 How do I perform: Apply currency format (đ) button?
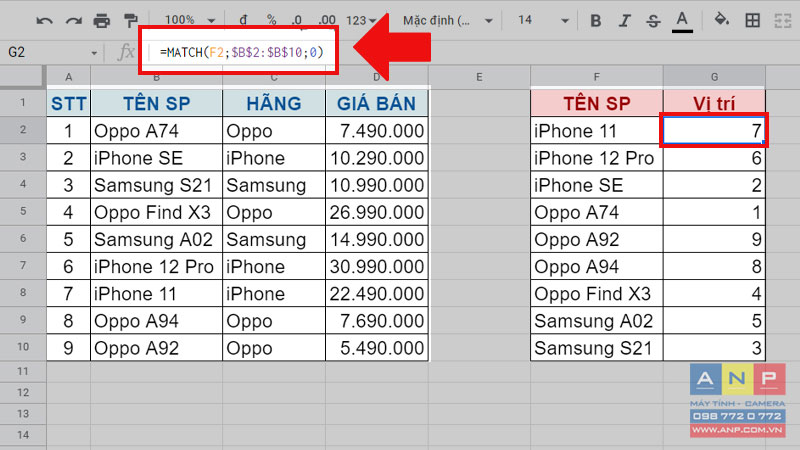pos(243,20)
